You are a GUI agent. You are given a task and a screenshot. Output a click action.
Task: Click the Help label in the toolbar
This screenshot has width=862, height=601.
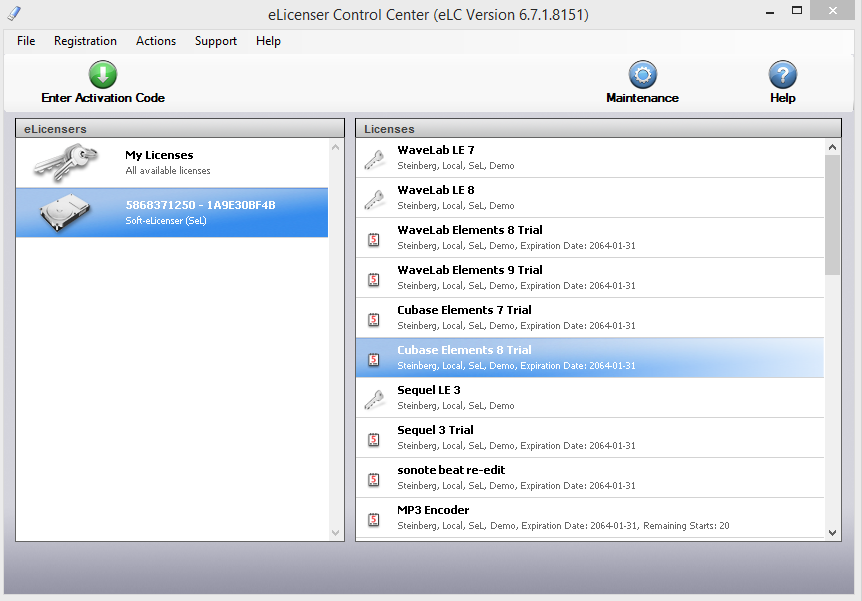click(783, 98)
